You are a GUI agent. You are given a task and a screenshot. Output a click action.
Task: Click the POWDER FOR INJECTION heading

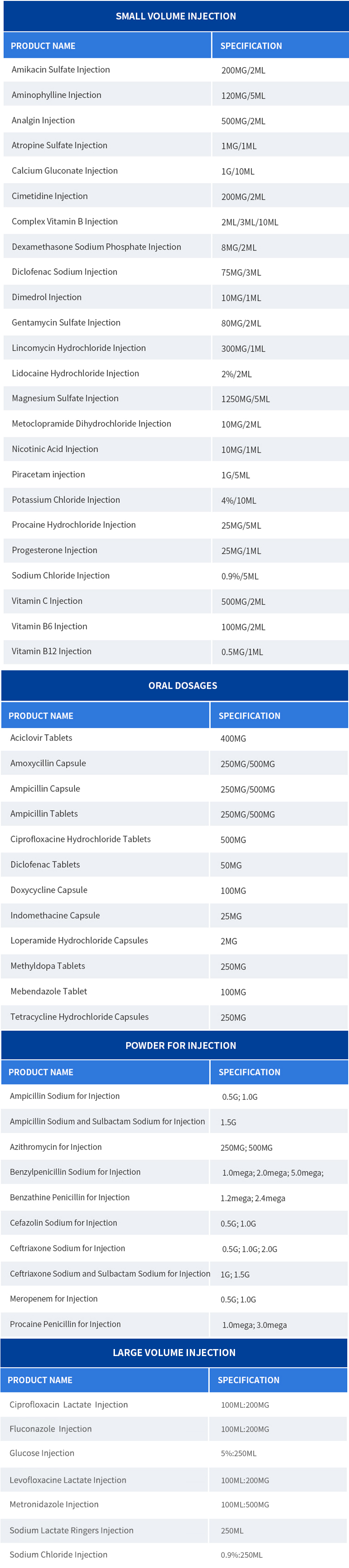[x=181, y=1045]
